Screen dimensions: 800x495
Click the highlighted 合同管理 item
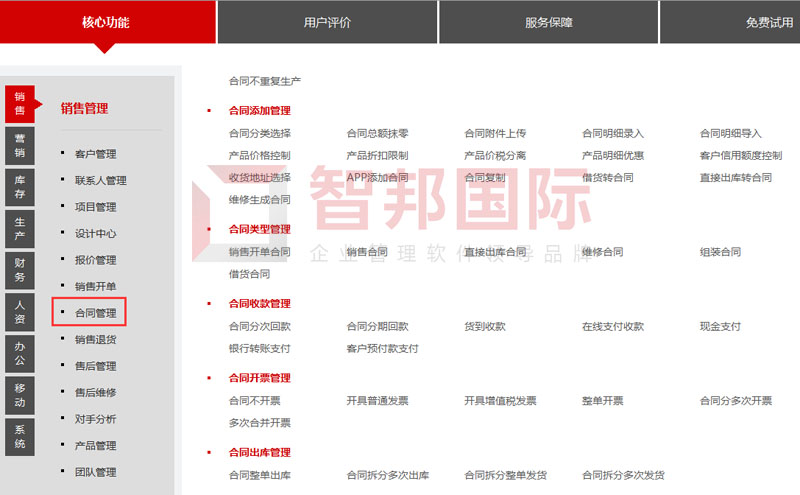[95, 313]
